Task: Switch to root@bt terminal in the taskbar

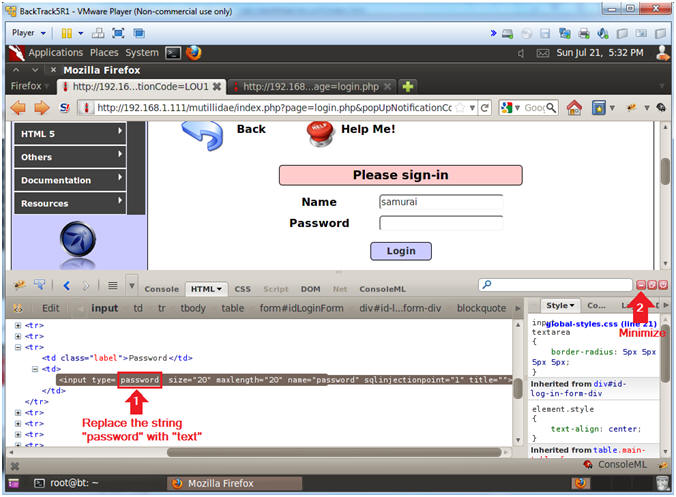Action: [x=66, y=483]
